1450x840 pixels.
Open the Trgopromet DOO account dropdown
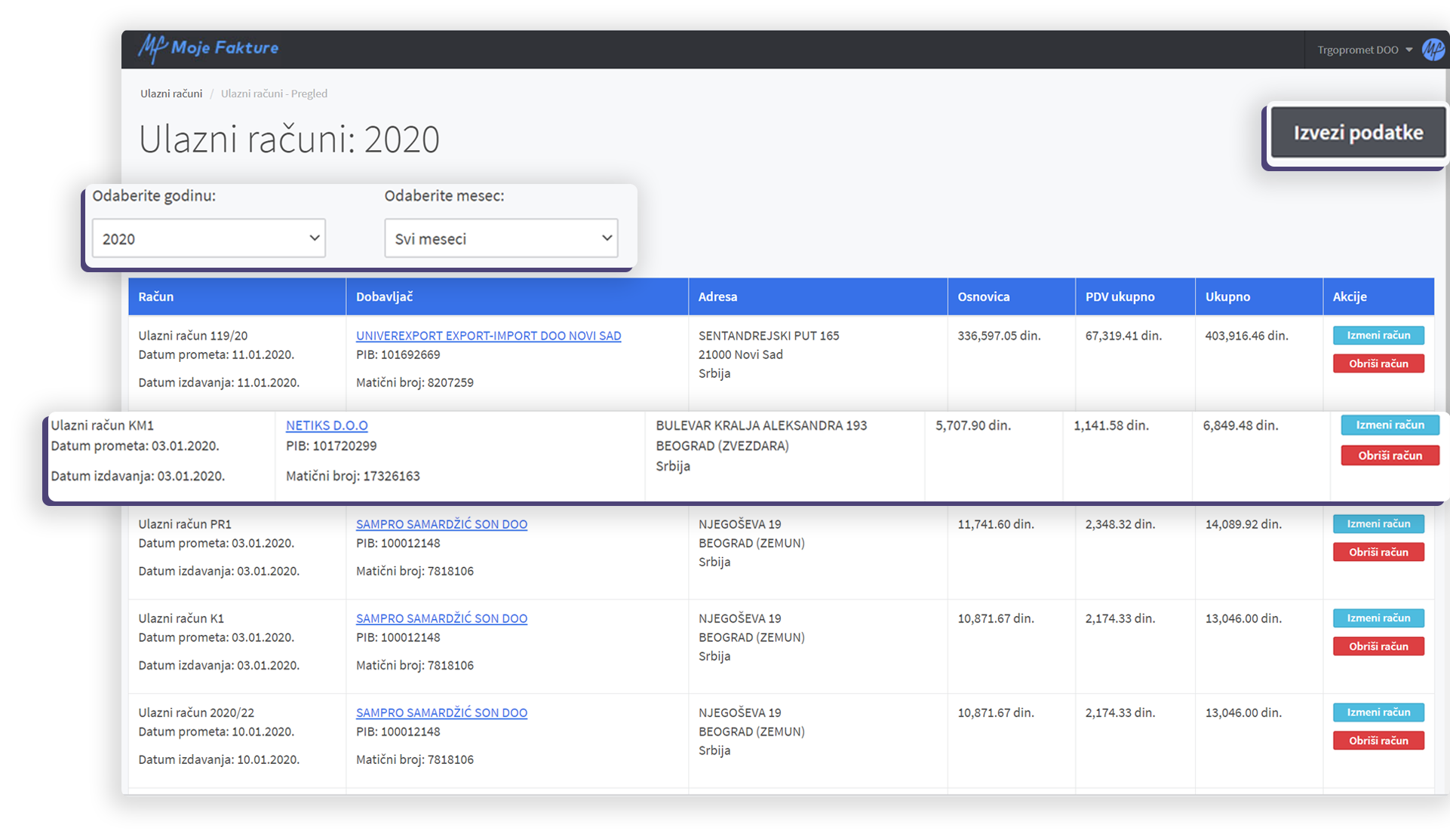click(1364, 50)
